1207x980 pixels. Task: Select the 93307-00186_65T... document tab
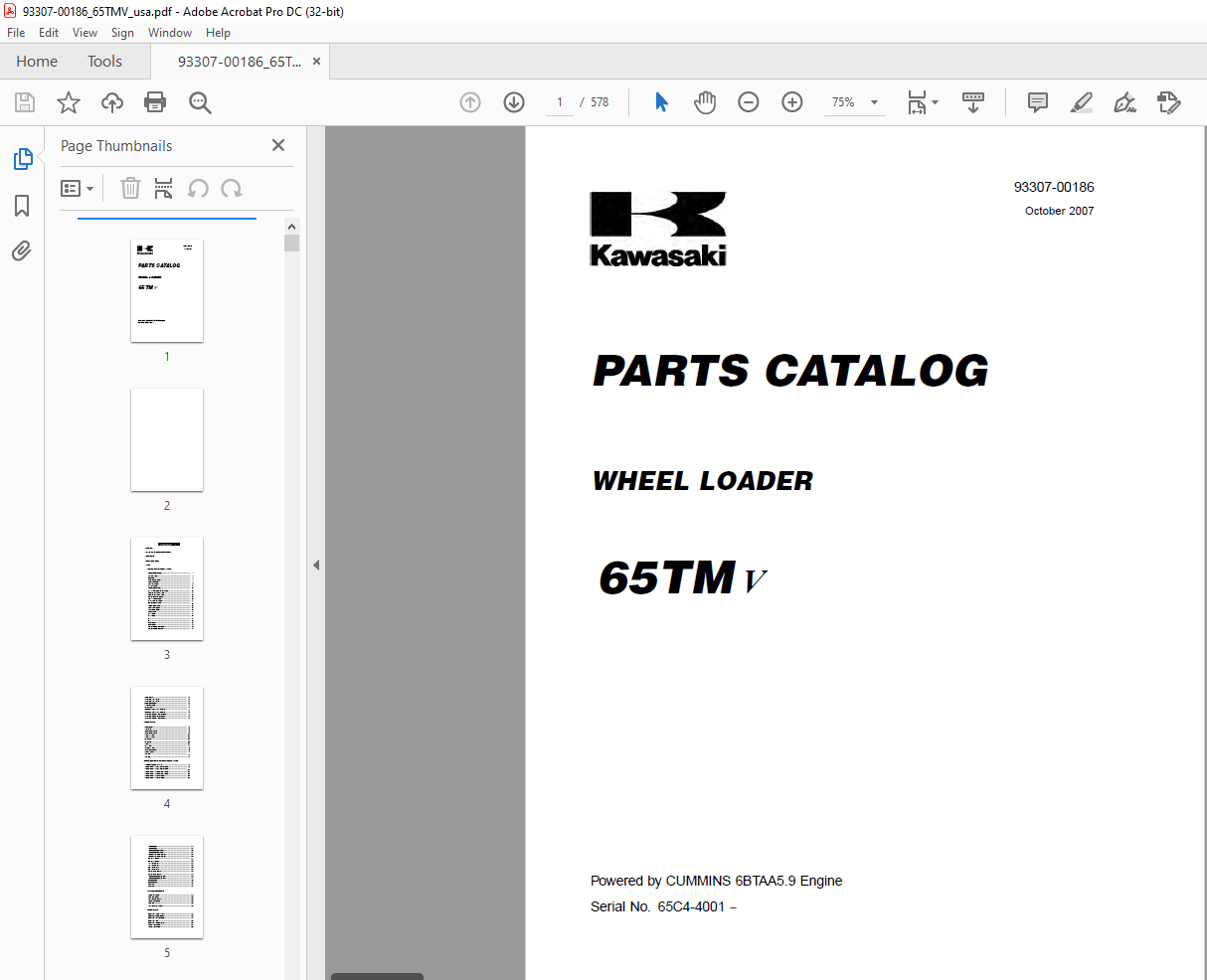pos(239,62)
